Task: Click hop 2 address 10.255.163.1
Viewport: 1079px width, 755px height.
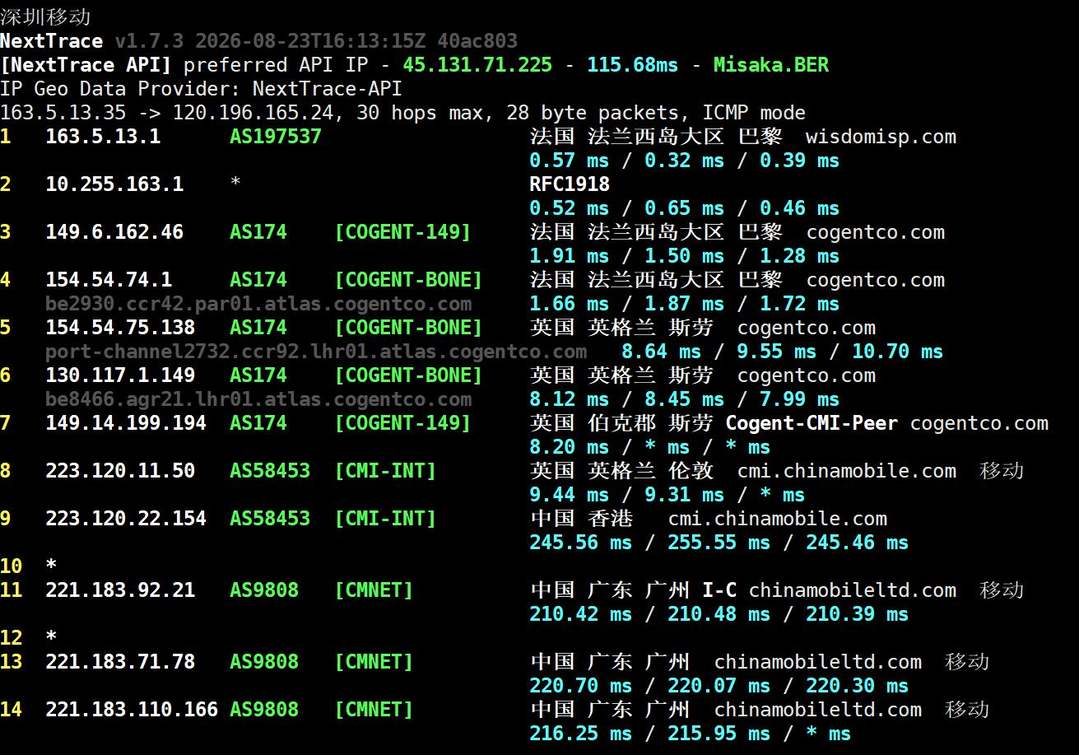Action: (x=114, y=184)
